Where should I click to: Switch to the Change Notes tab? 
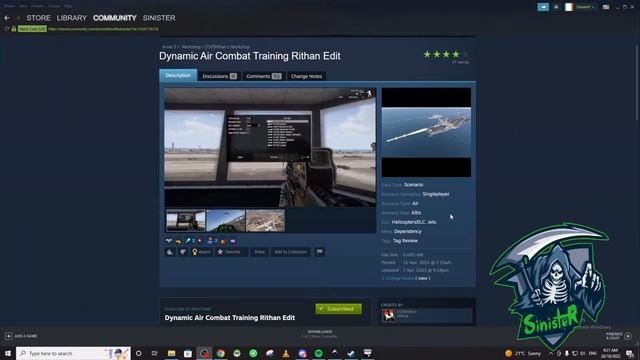pos(307,76)
